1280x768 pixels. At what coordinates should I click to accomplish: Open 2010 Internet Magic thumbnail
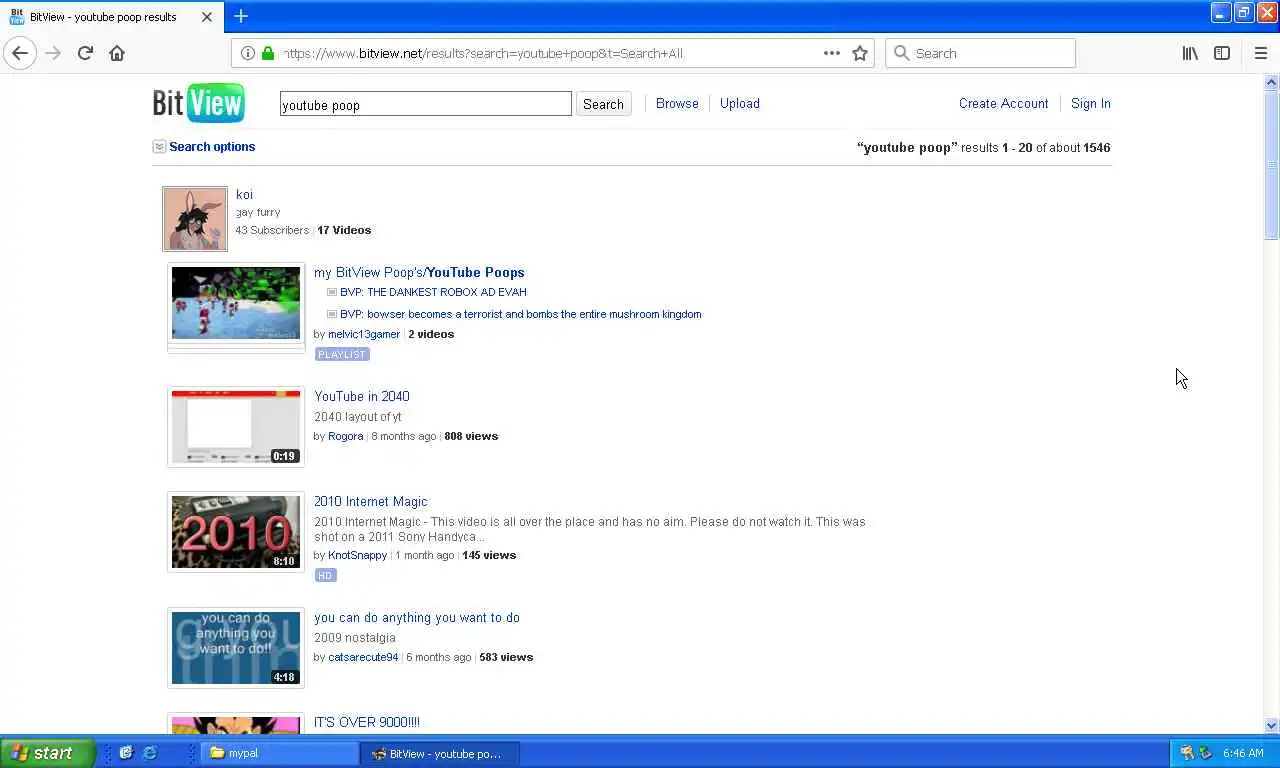[x=236, y=532]
